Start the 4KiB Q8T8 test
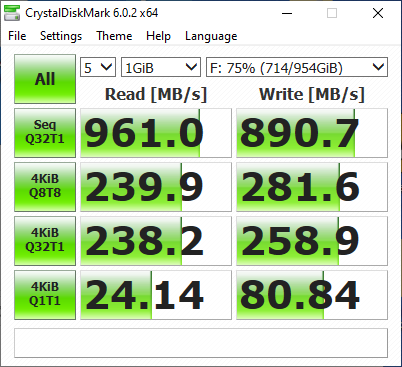 (x=45, y=187)
